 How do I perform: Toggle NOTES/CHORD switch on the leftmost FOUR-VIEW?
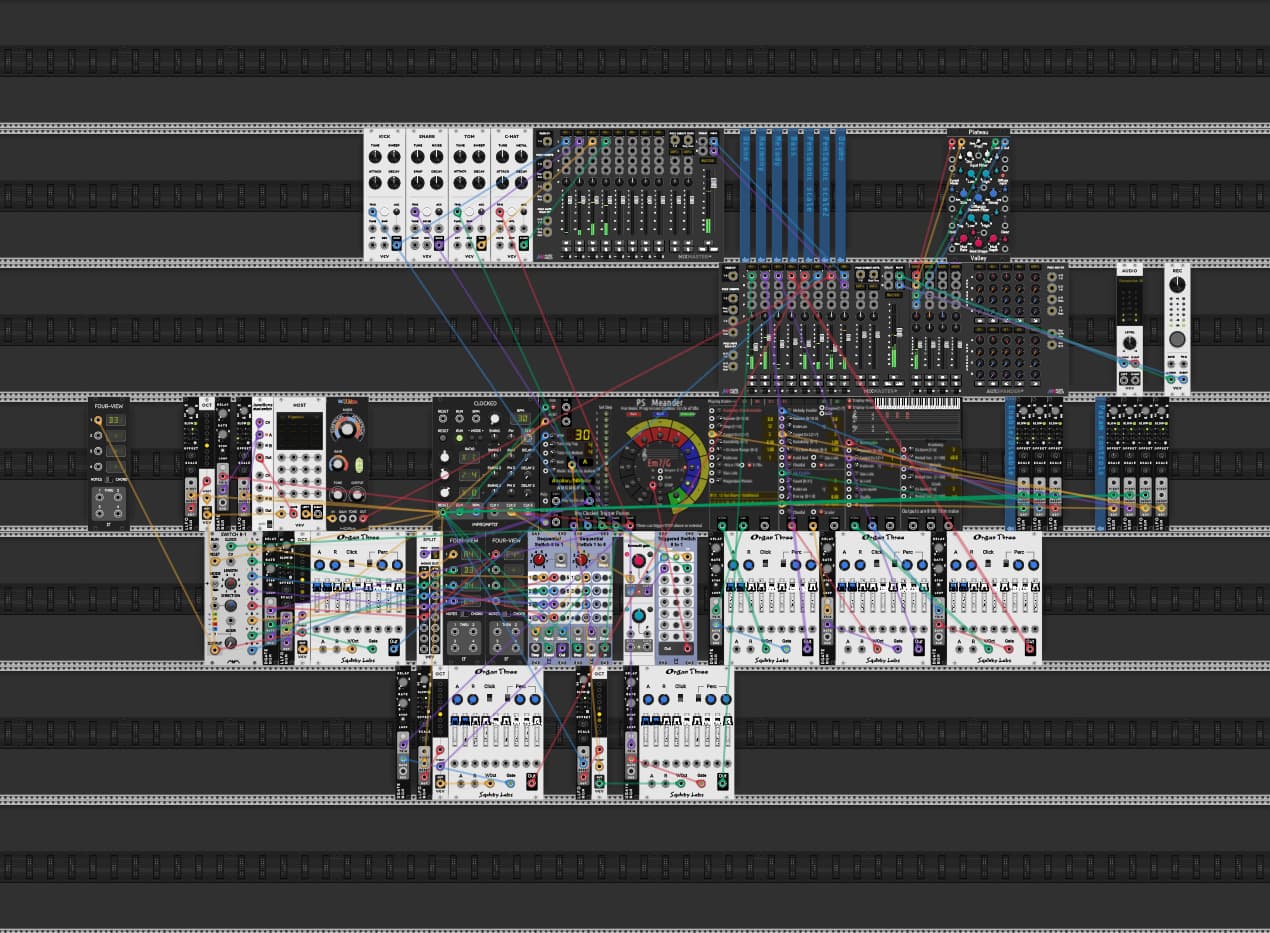(109, 479)
